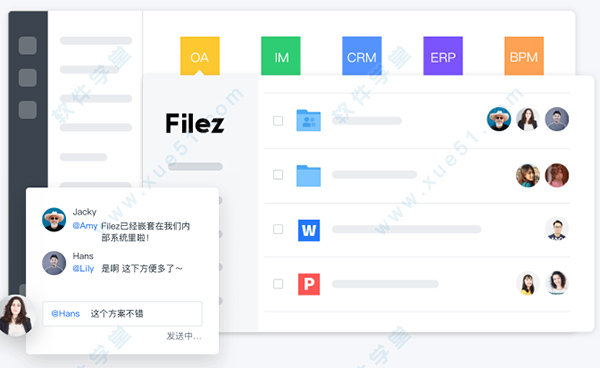Click the @Lily mention in Hans's message
The width and height of the screenshot is (600, 368).
pyautogui.click(x=83, y=269)
